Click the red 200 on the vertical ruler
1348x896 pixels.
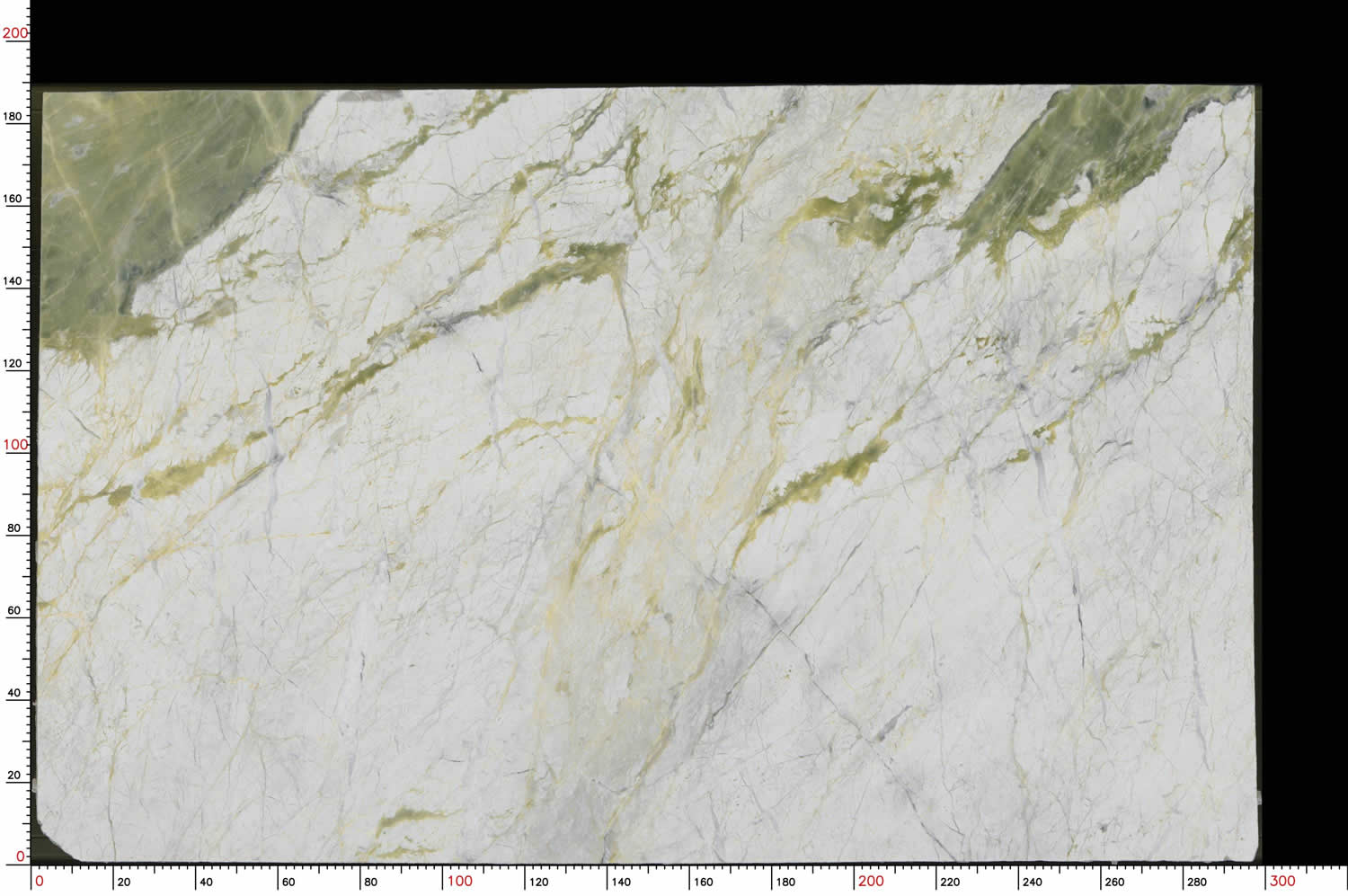click(x=15, y=33)
